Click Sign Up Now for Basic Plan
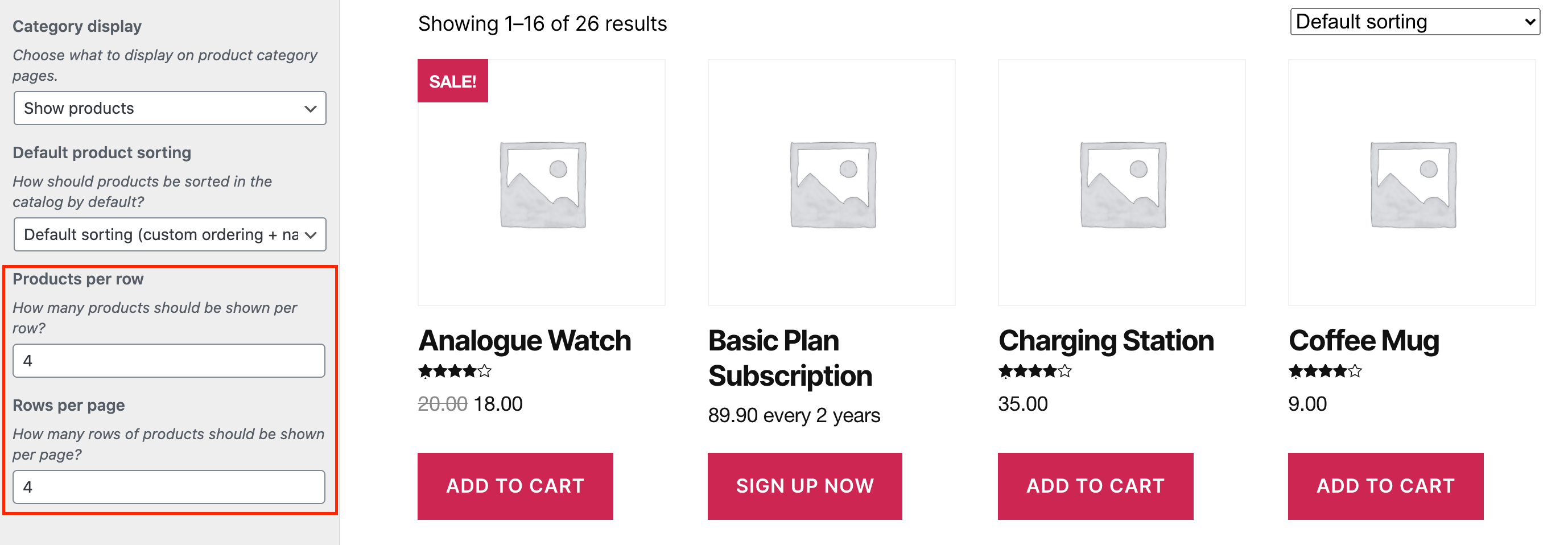Image resolution: width=1568 pixels, height=545 pixels. [804, 486]
